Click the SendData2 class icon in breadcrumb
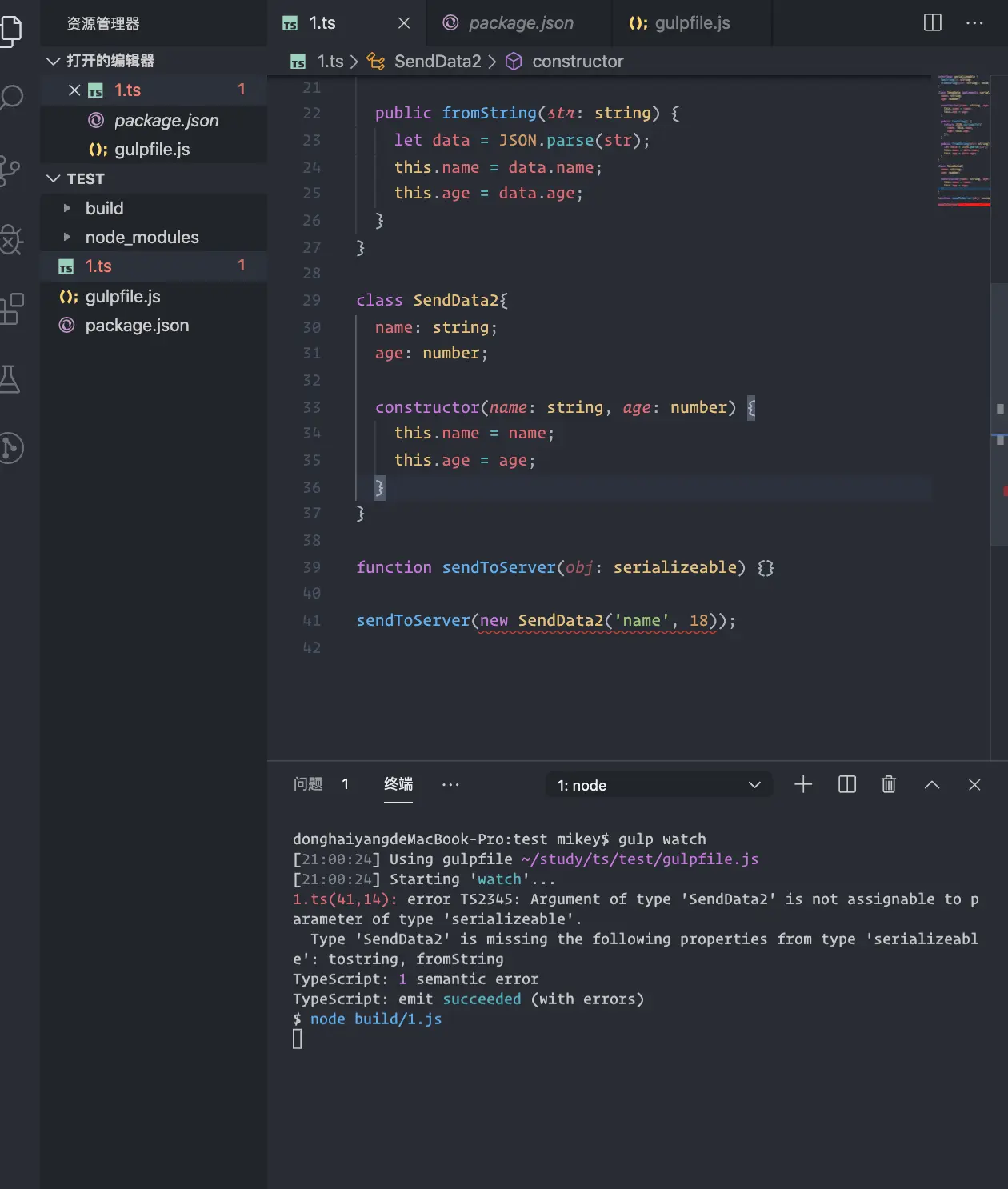Image resolution: width=1008 pixels, height=1189 pixels. tap(376, 62)
